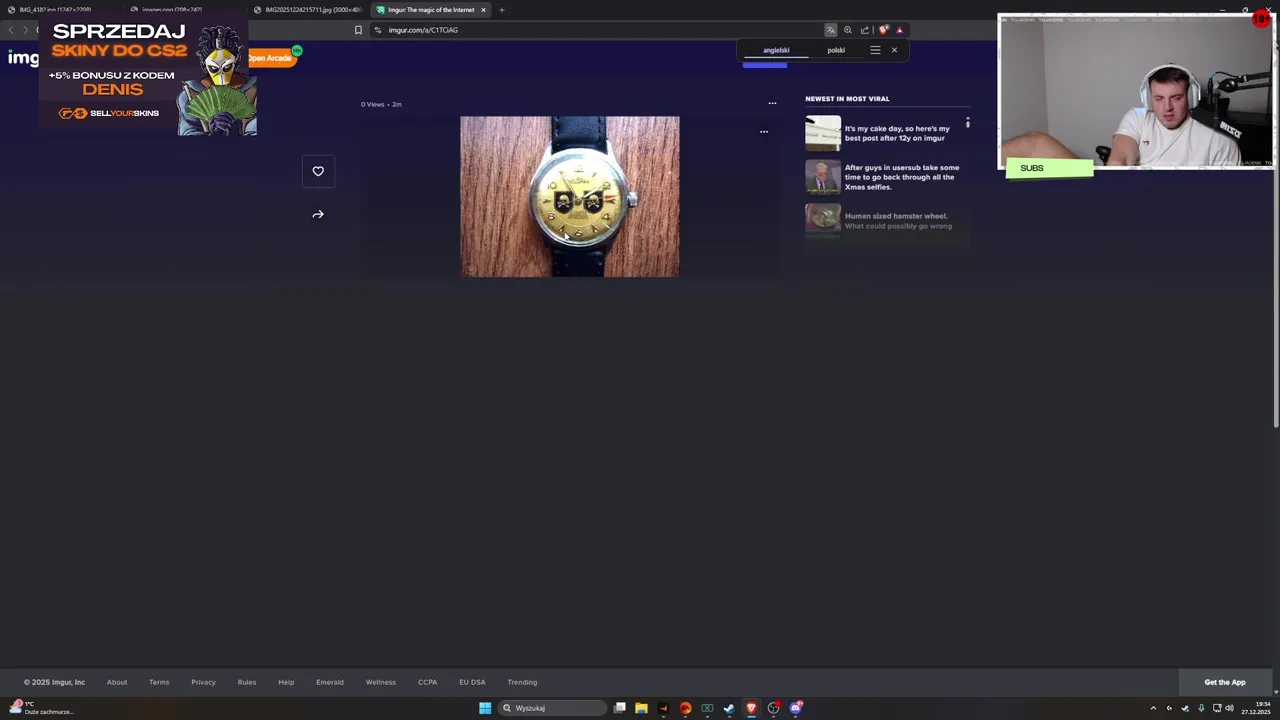Click the SUBS label on webcam overlay
Screen dimensions: 1280x720
coord(1032,168)
